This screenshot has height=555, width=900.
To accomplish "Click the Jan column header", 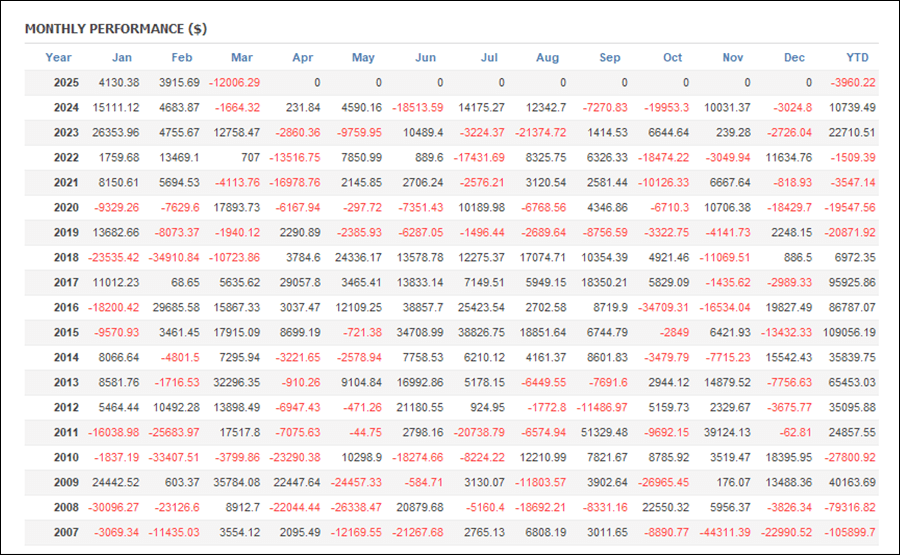I will pyautogui.click(x=122, y=57).
